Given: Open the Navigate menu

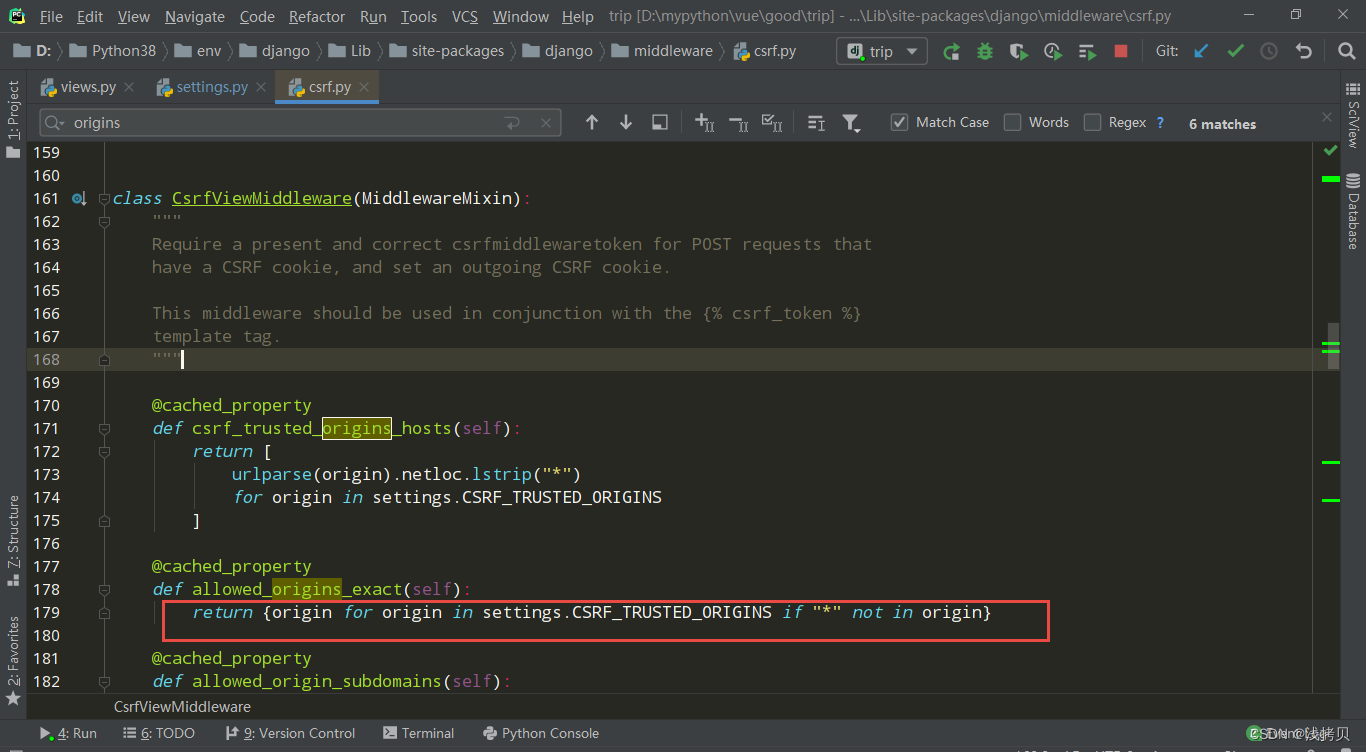Looking at the screenshot, I should click(195, 16).
